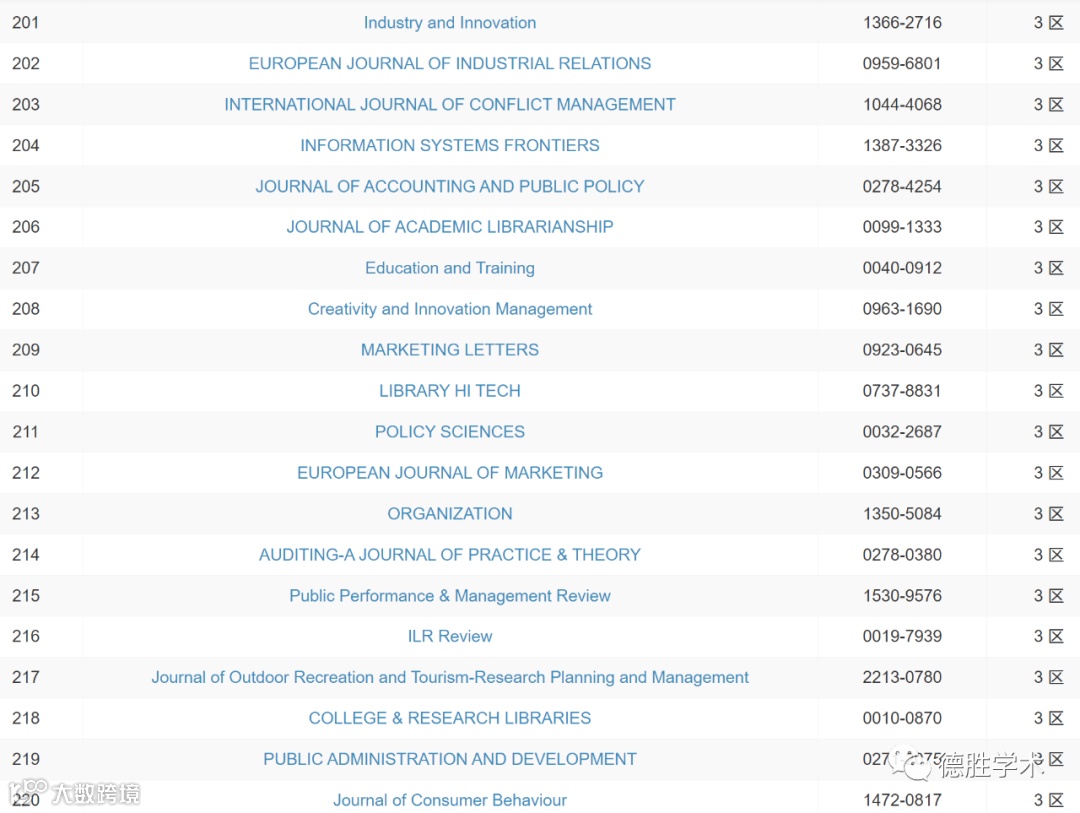The height and width of the screenshot is (813, 1080).
Task: Open European Journal of Marketing link
Action: point(450,473)
